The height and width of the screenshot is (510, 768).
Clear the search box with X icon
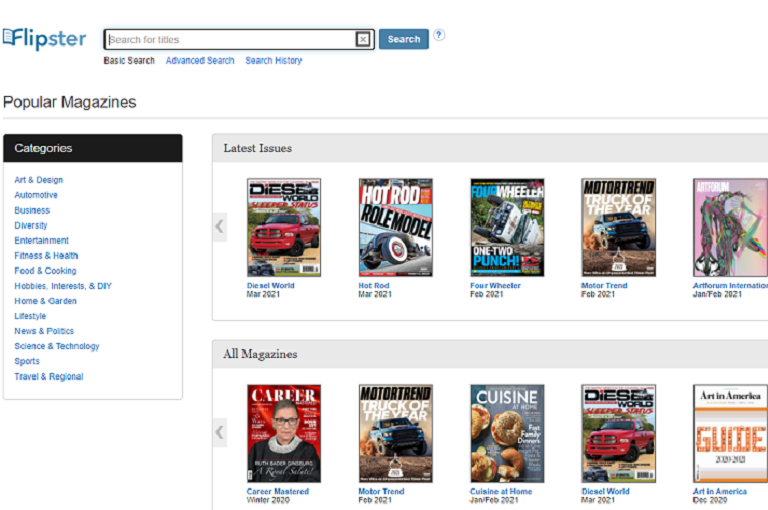point(362,39)
